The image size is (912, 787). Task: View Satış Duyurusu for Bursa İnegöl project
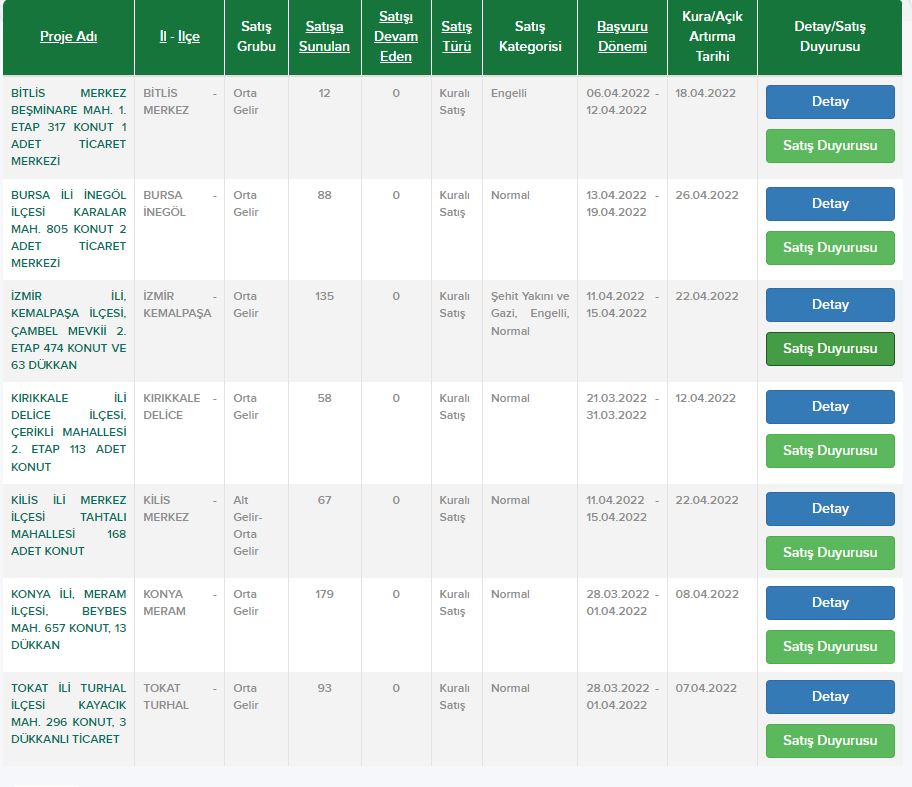830,248
